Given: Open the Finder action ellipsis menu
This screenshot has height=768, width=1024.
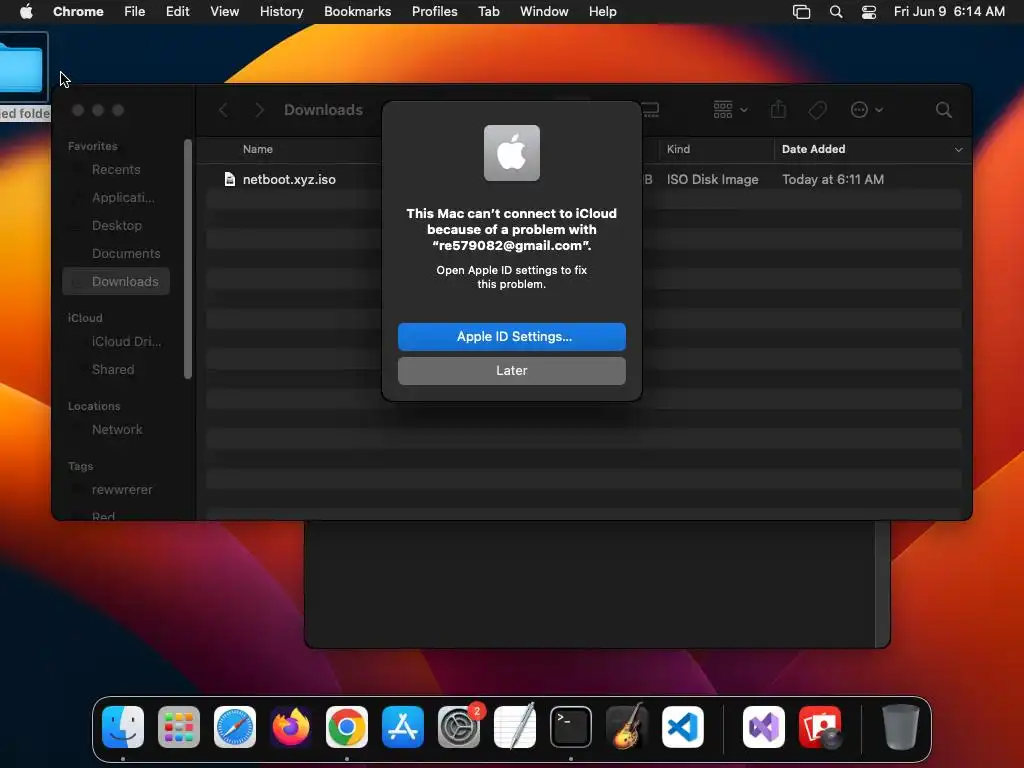Looking at the screenshot, I should click(867, 110).
